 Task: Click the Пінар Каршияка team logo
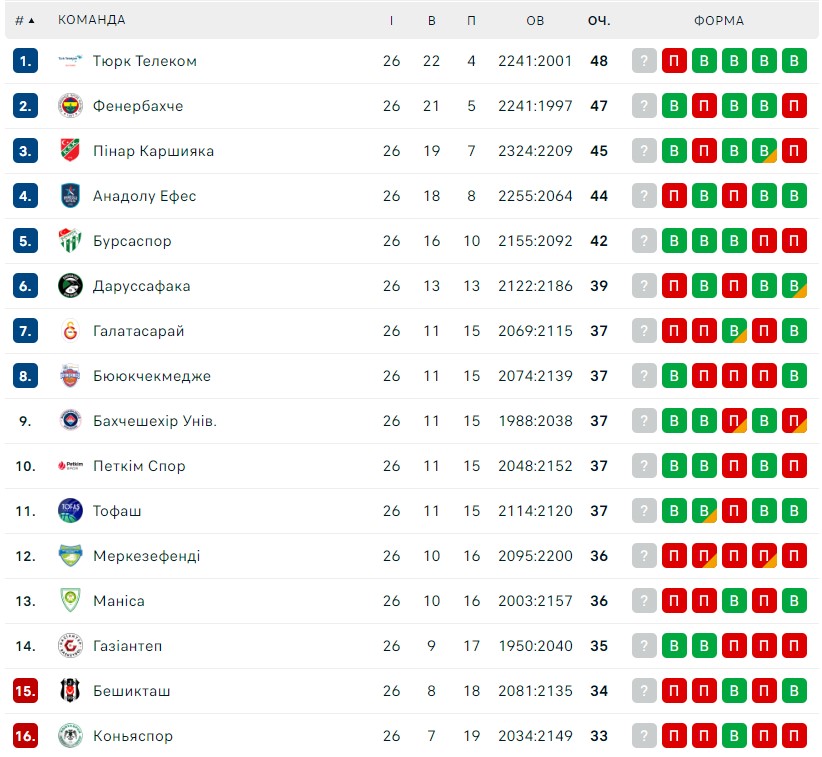pos(70,151)
